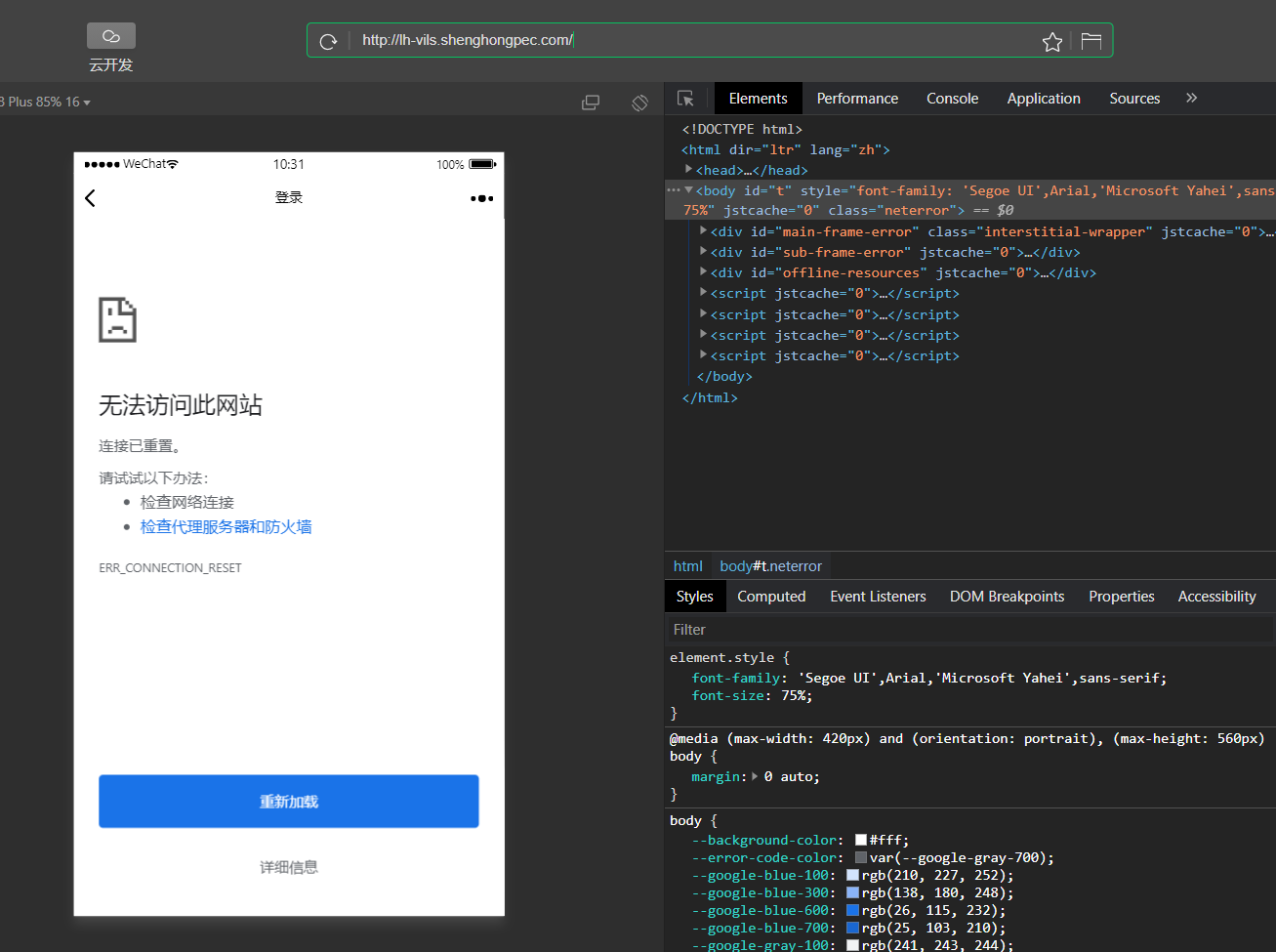Click the 详细信息 details button

(x=289, y=867)
